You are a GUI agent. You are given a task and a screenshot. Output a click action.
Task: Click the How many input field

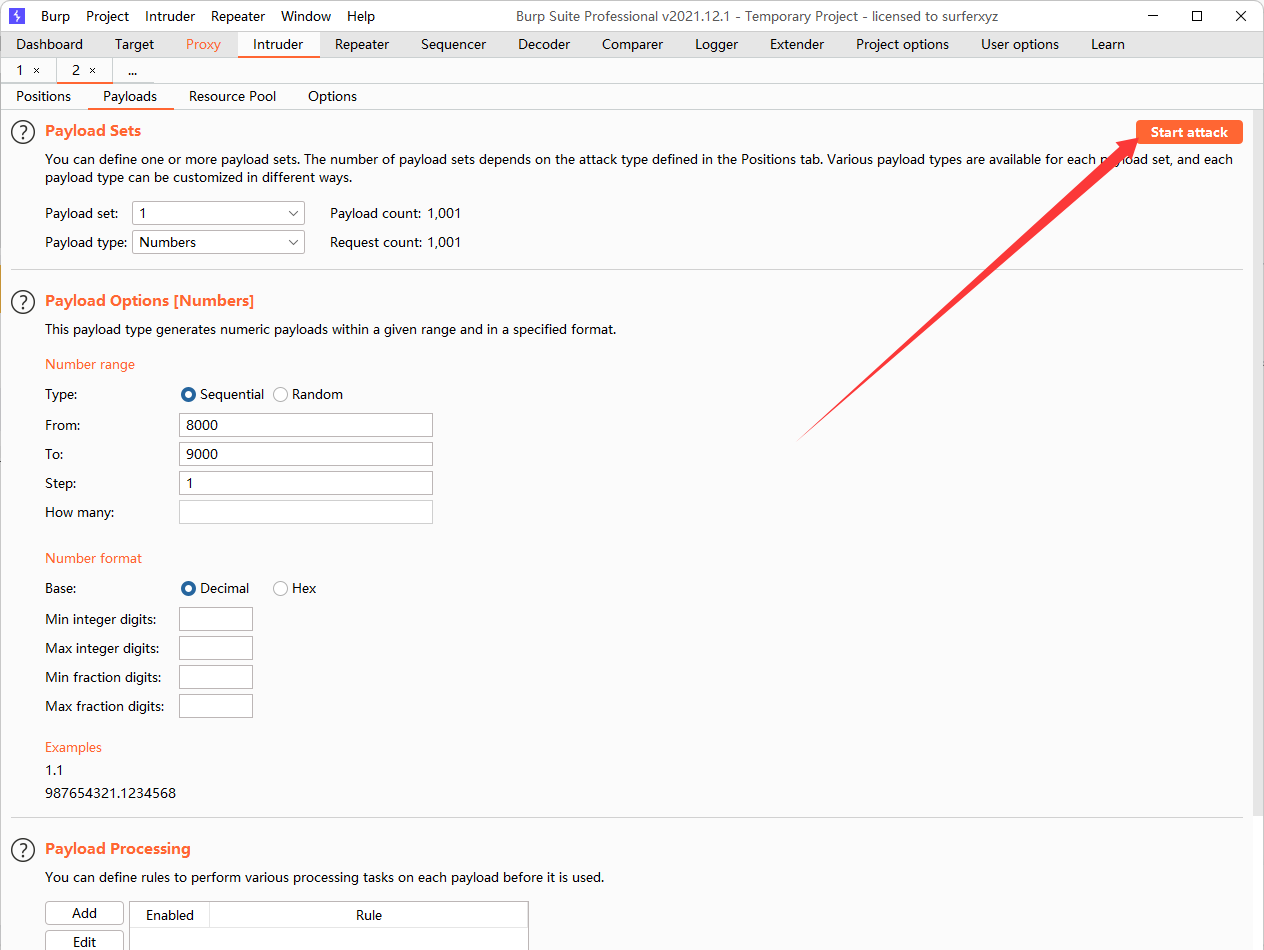[306, 512]
